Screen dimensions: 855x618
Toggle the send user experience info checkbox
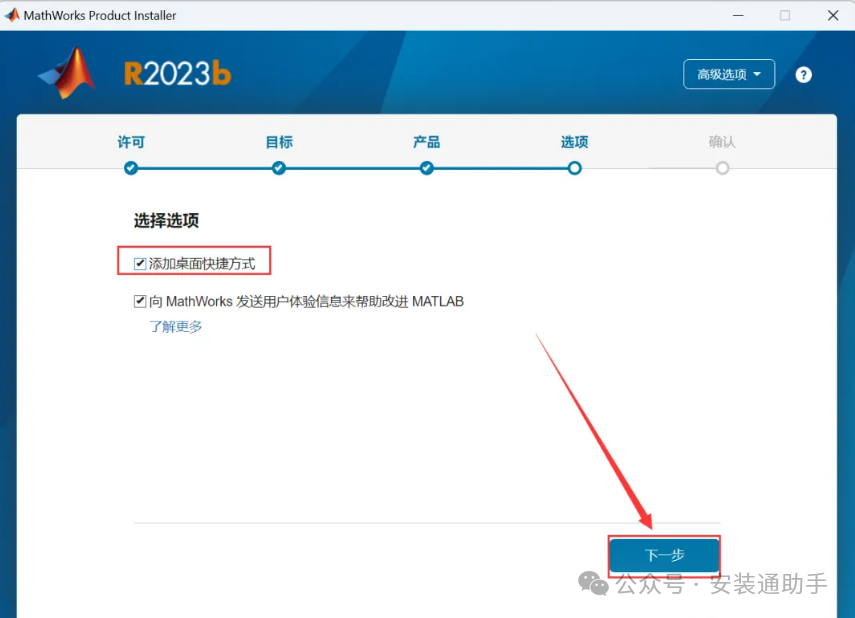140,301
